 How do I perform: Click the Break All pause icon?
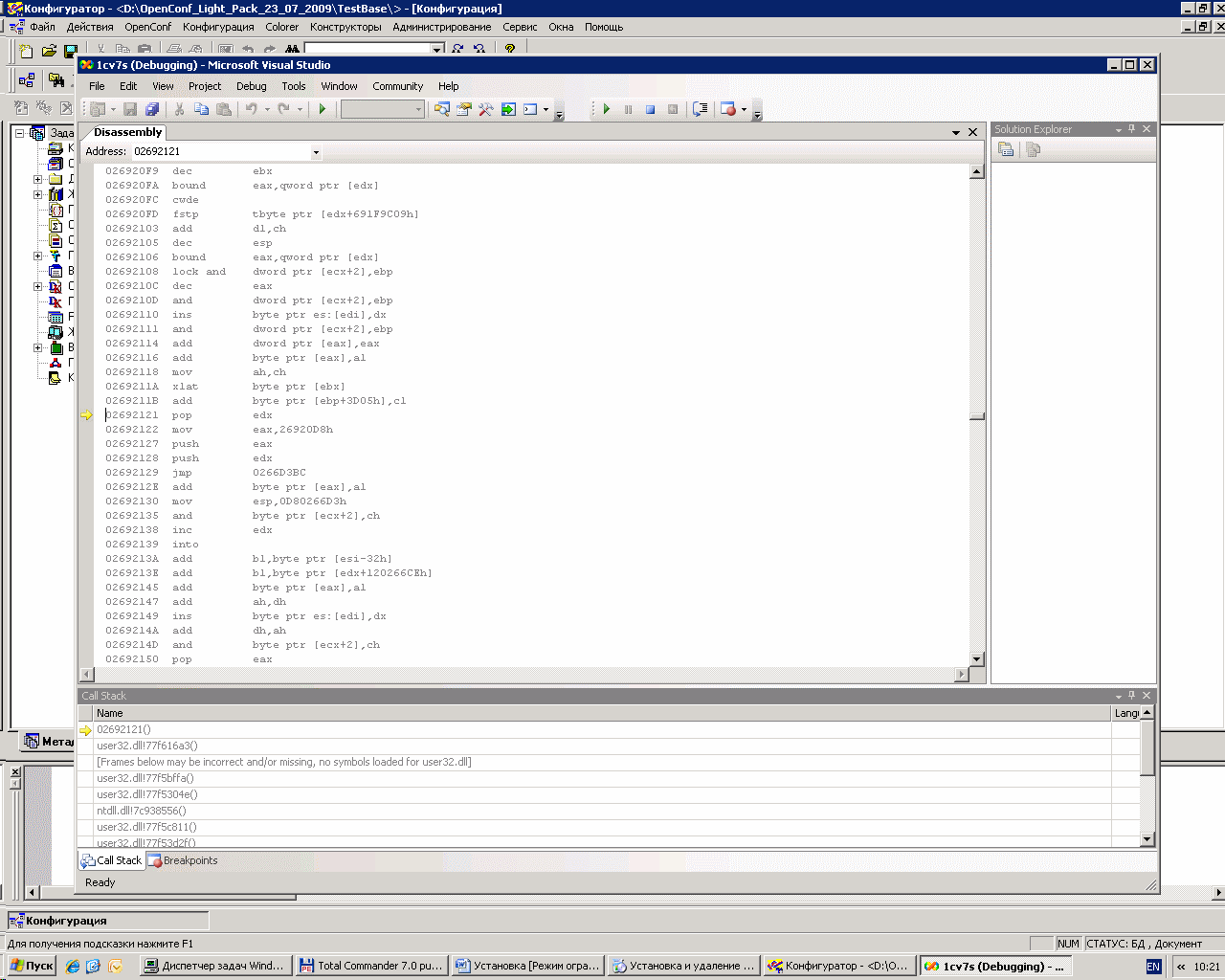[629, 109]
